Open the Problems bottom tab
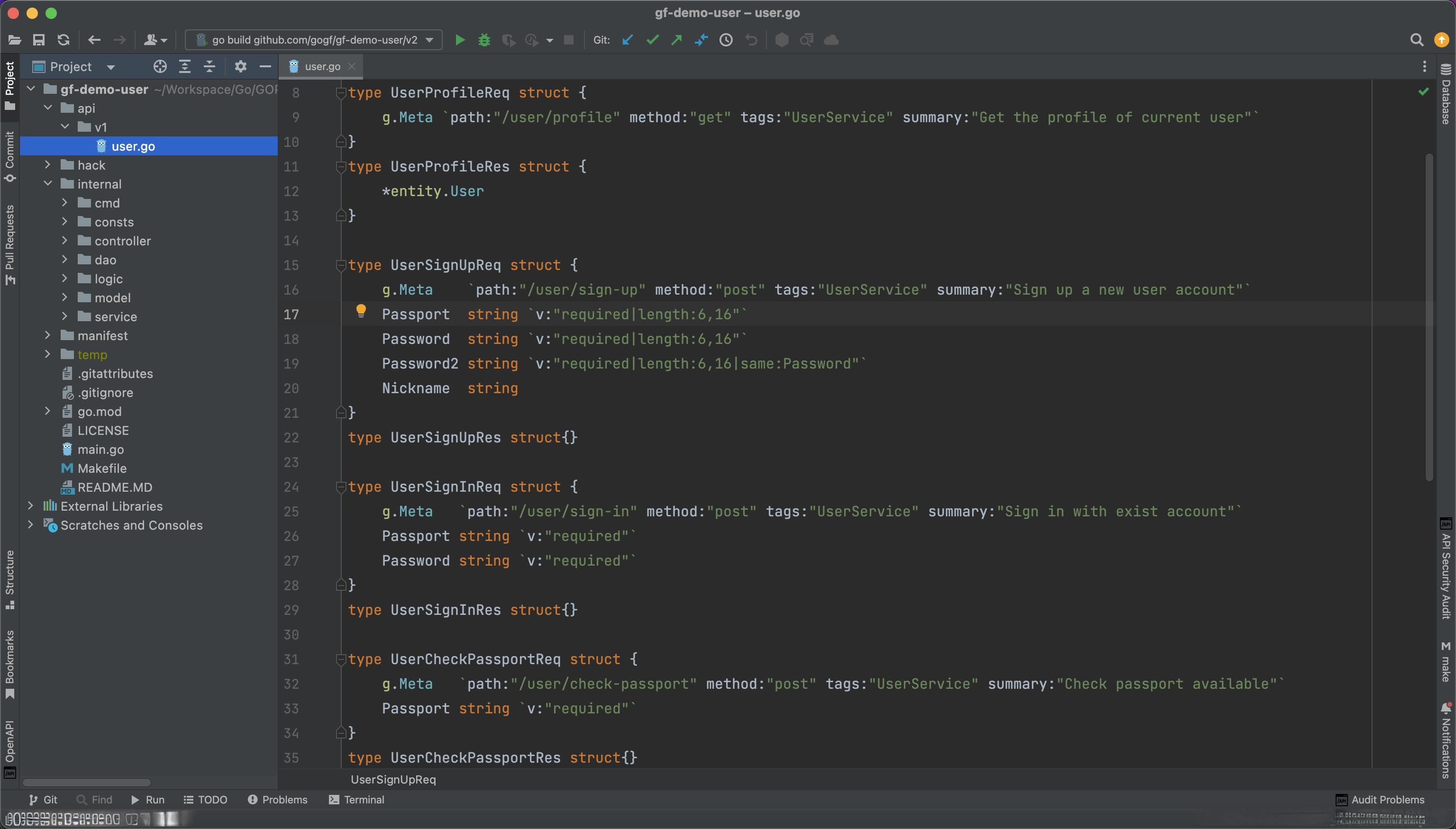This screenshot has width=1456, height=829. click(x=277, y=800)
